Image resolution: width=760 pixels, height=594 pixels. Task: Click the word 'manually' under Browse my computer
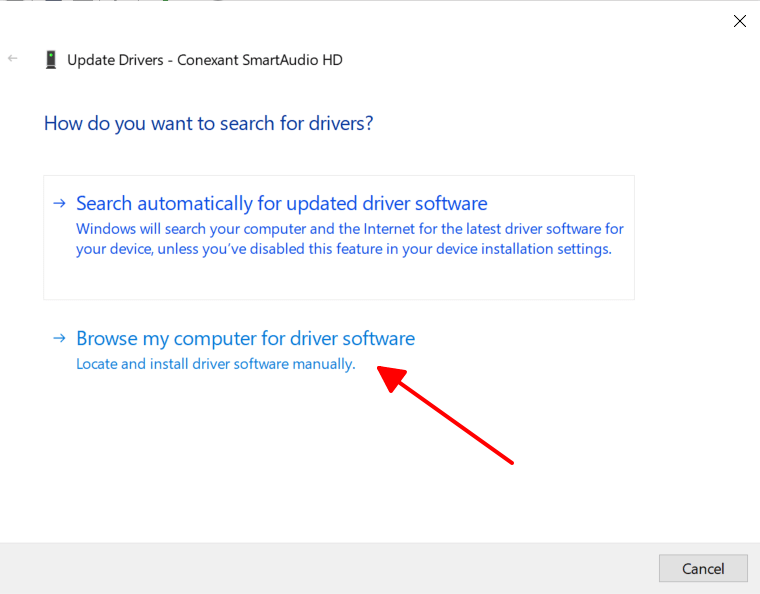pyautogui.click(x=323, y=364)
